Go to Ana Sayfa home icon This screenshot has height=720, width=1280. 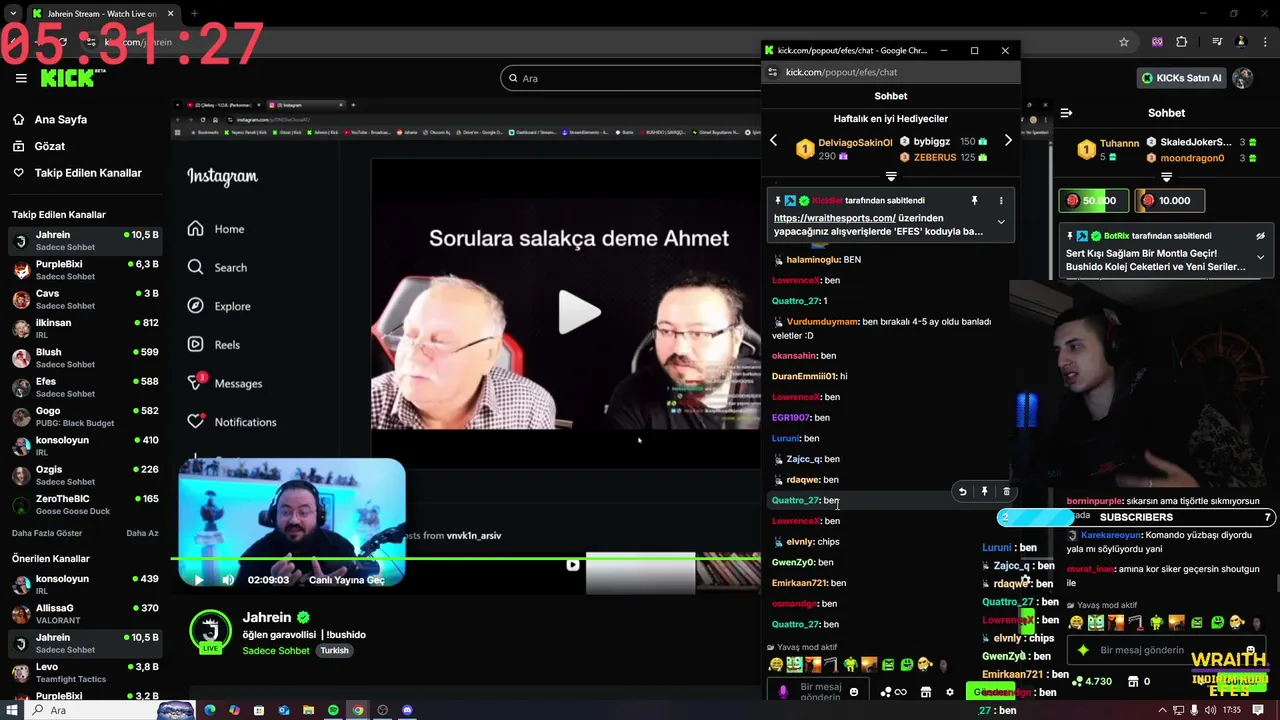pyautogui.click(x=18, y=119)
